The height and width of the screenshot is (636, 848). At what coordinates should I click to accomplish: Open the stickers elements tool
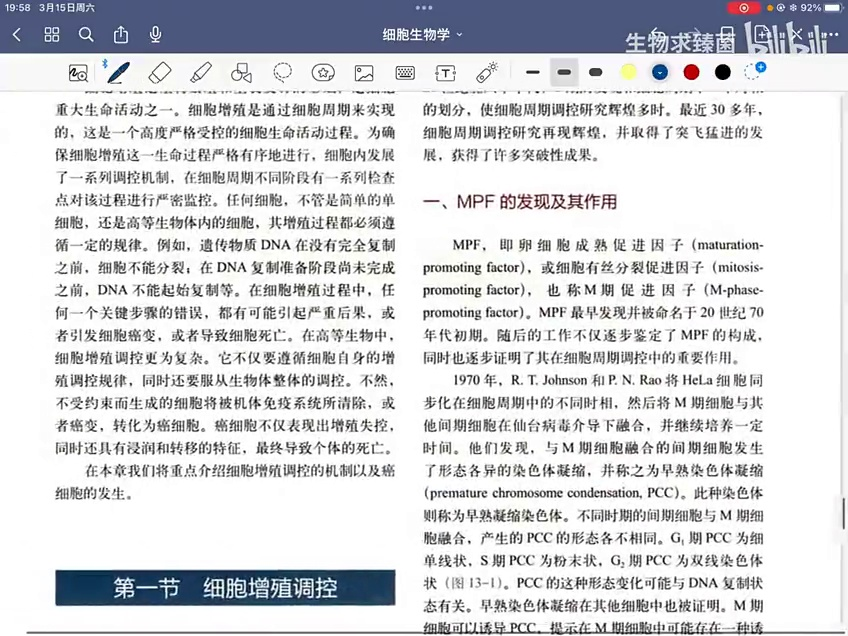pos(323,72)
